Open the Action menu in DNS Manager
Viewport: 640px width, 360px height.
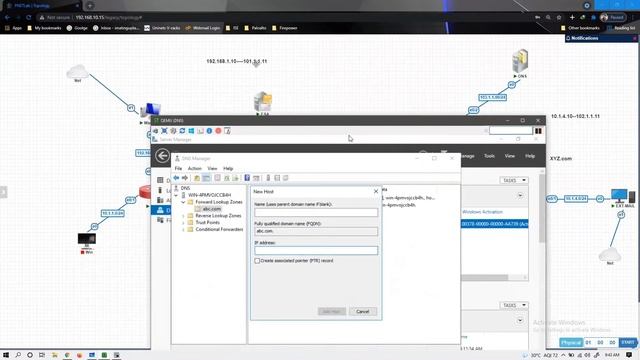click(x=195, y=168)
